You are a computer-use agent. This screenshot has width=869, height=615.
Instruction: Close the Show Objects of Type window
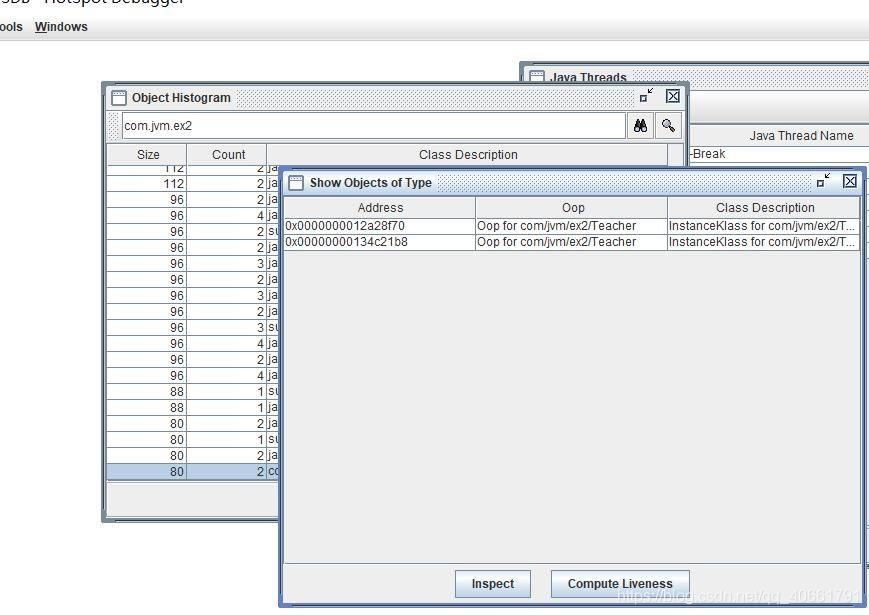(x=850, y=181)
